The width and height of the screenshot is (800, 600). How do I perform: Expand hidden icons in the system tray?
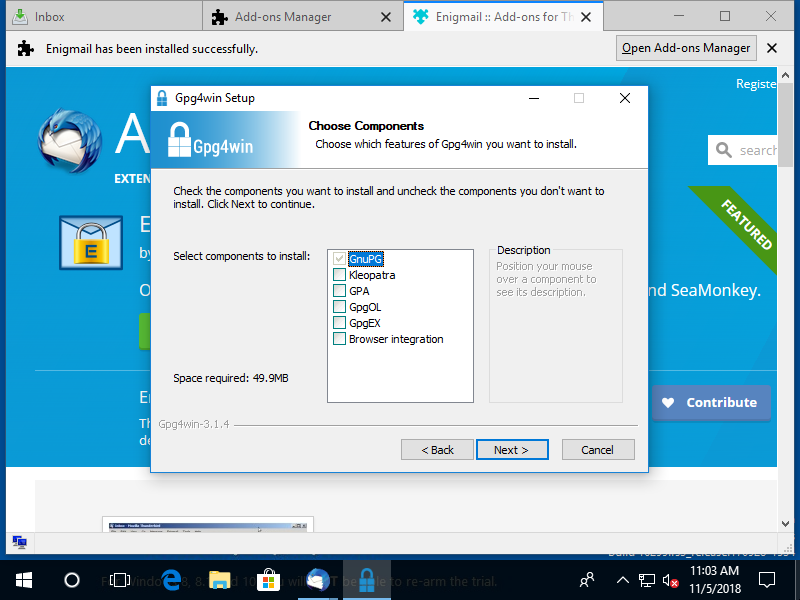622,580
